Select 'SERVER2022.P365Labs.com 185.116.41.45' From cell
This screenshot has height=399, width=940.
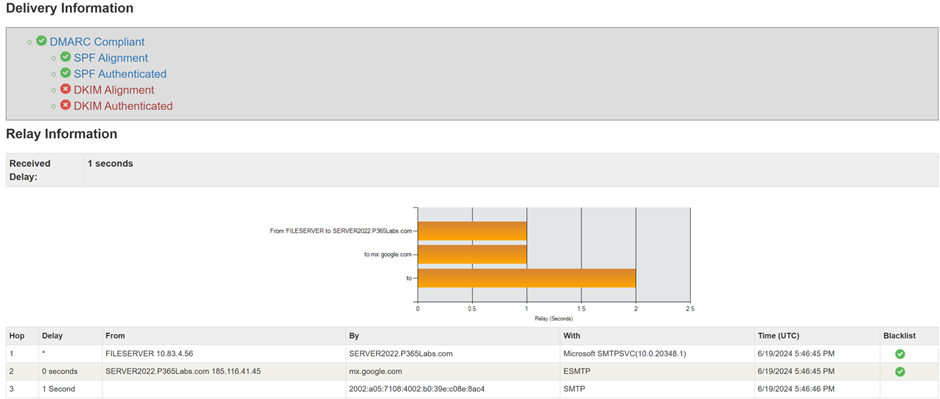click(x=223, y=371)
